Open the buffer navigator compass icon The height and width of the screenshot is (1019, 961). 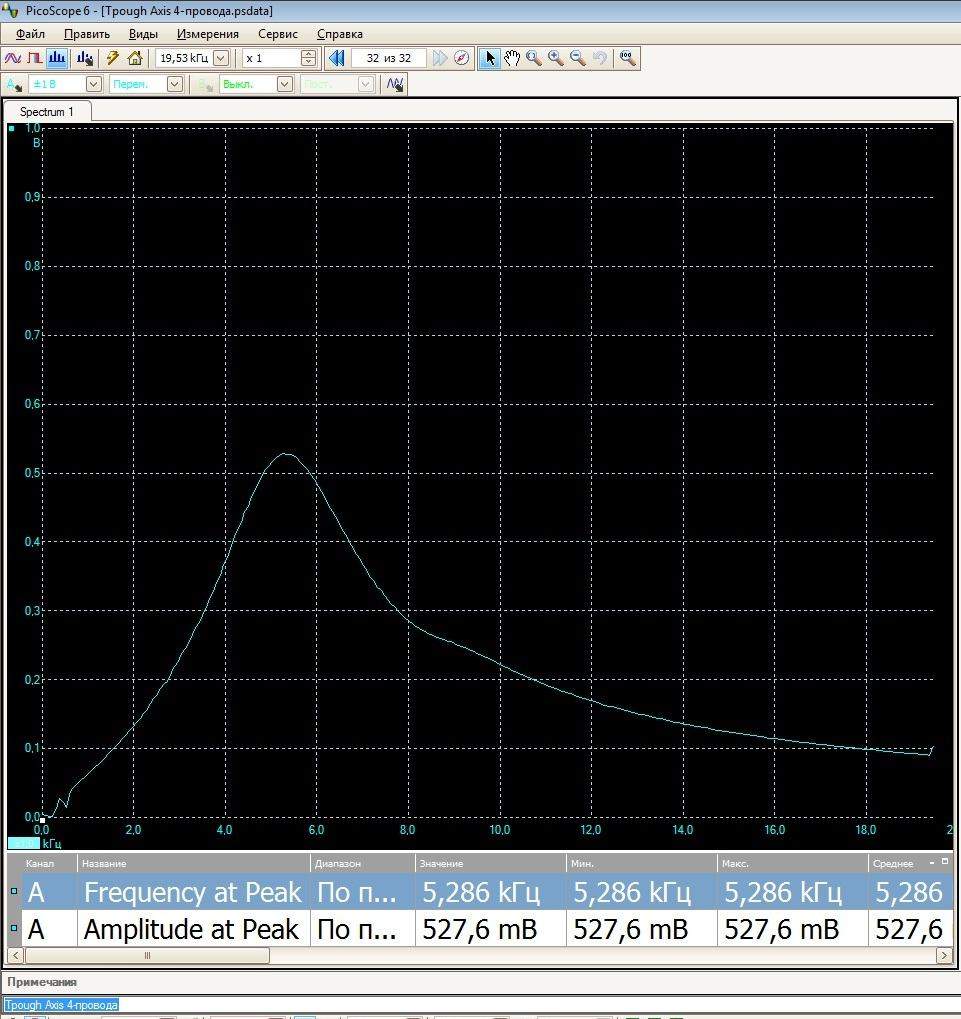pyautogui.click(x=461, y=58)
